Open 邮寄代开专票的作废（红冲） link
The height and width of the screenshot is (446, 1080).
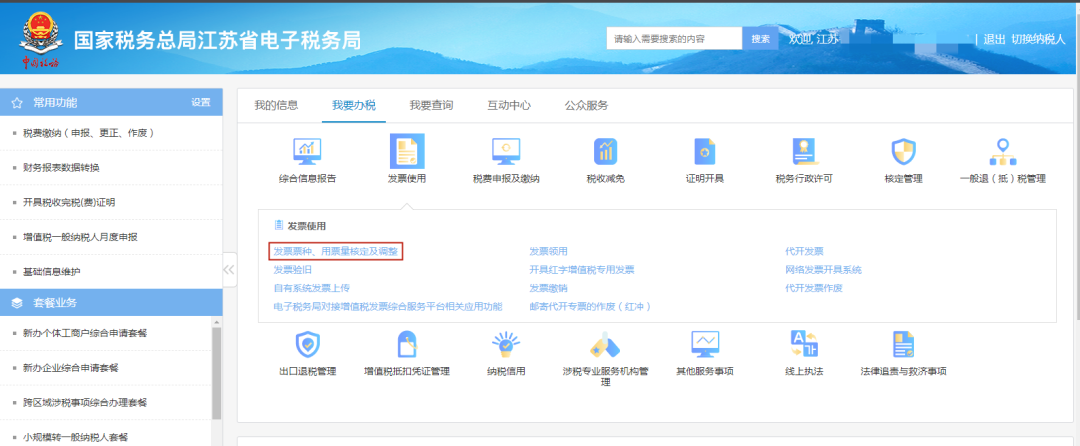(590, 306)
